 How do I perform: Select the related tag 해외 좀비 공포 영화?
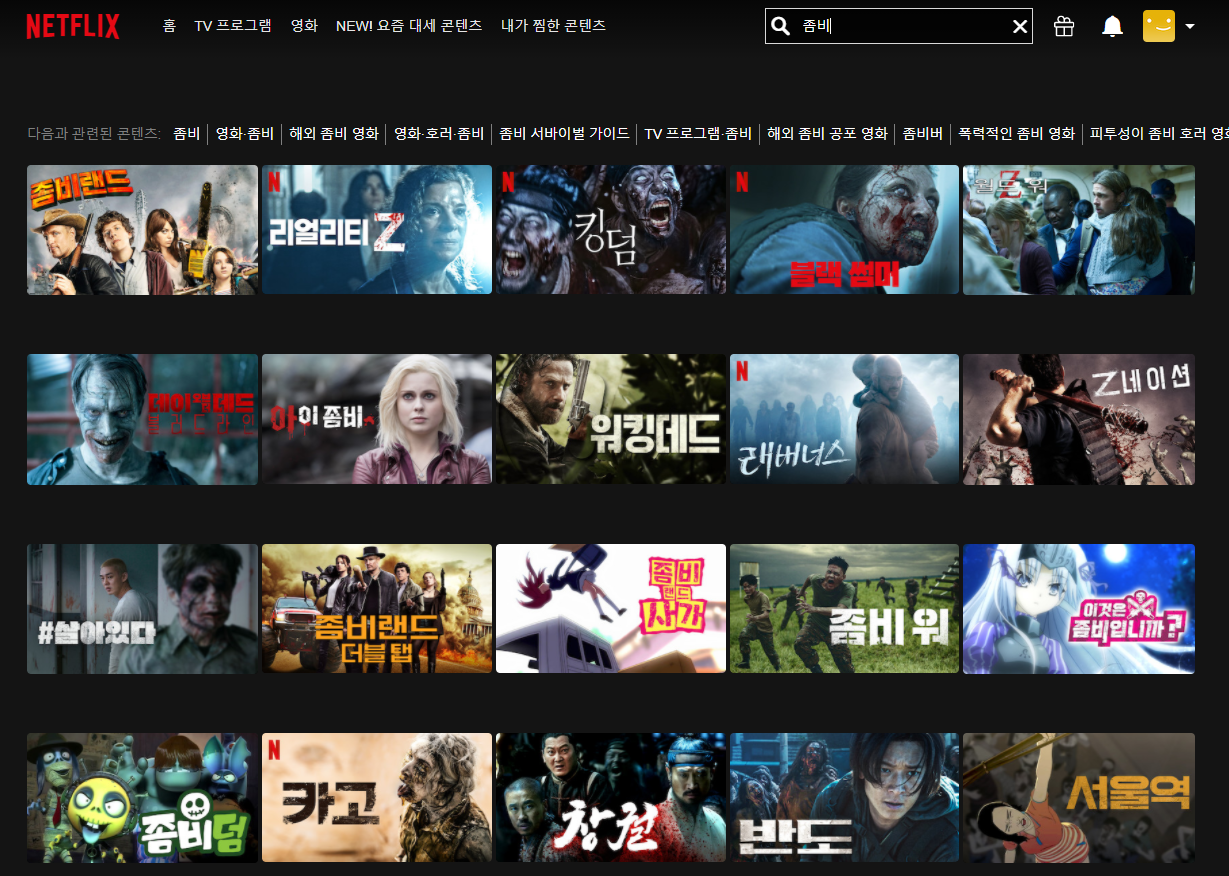point(827,133)
